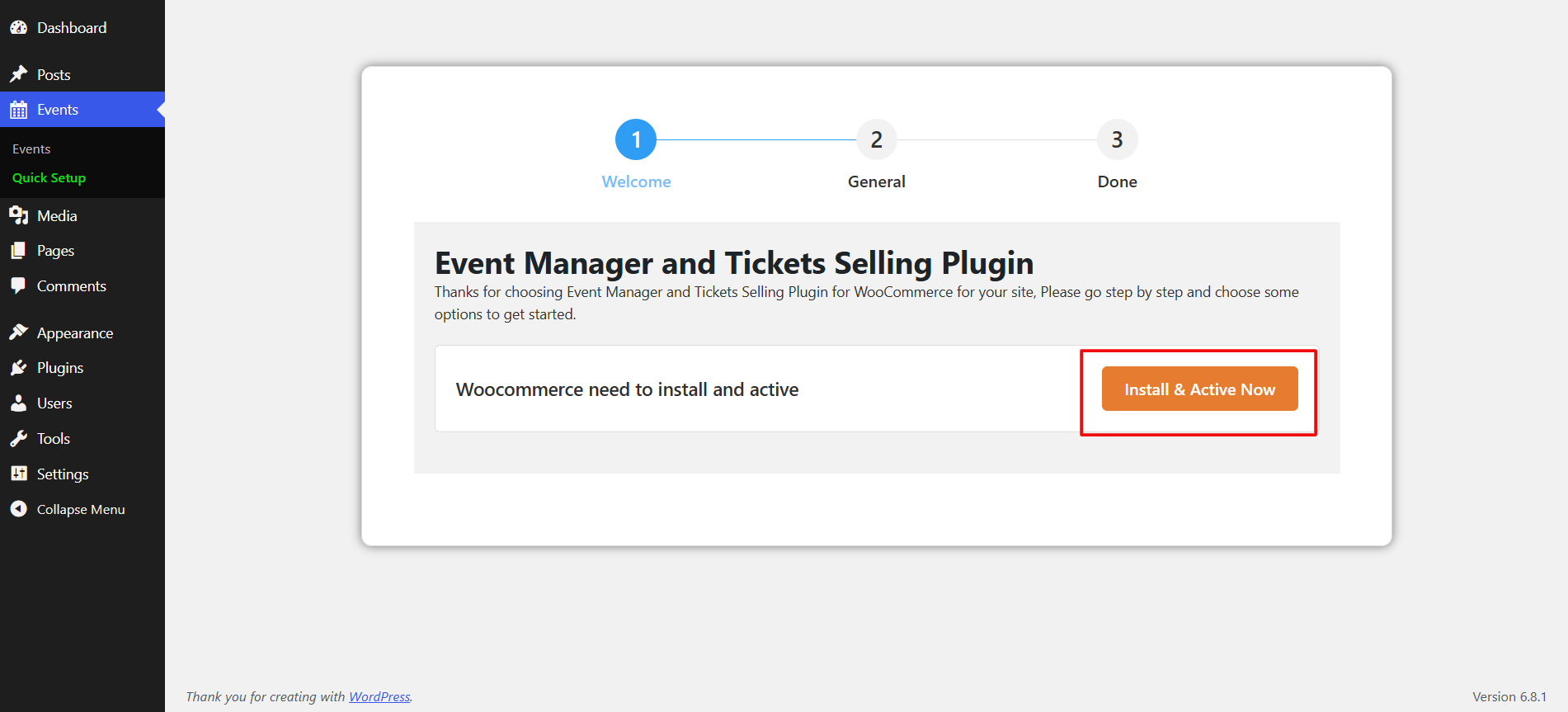Screen dimensions: 1568x712
Task: Click the Plugins plug icon
Action: pyautogui.click(x=18, y=368)
